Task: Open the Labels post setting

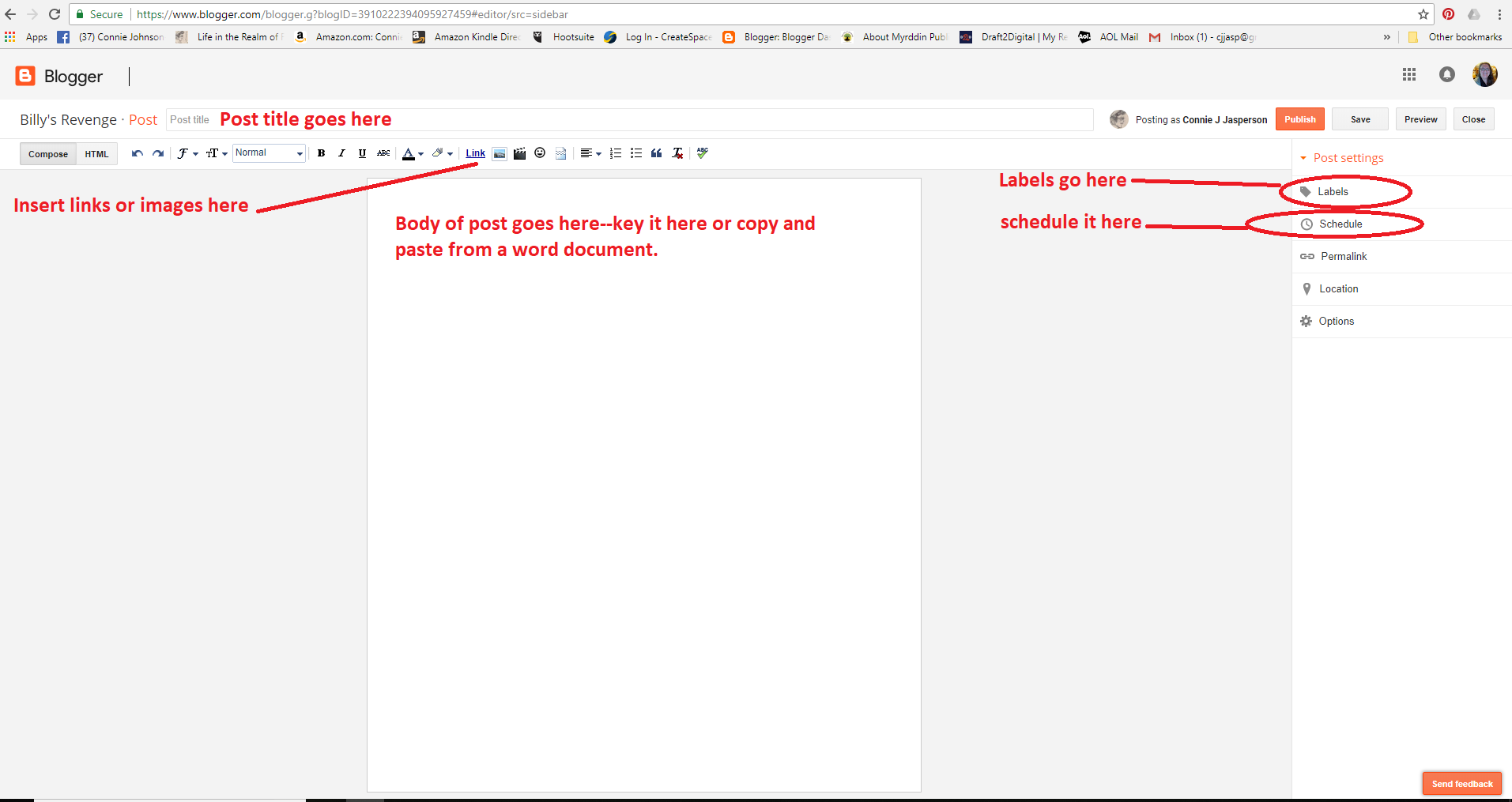Action: pyautogui.click(x=1333, y=192)
